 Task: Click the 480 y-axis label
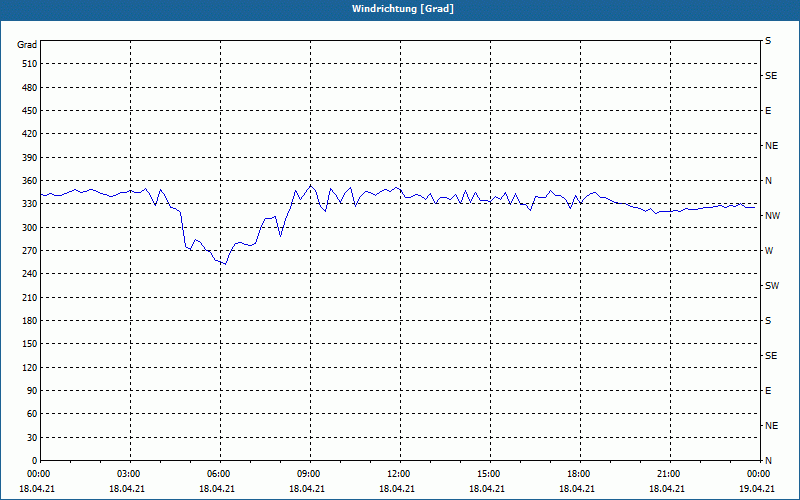(x=29, y=87)
